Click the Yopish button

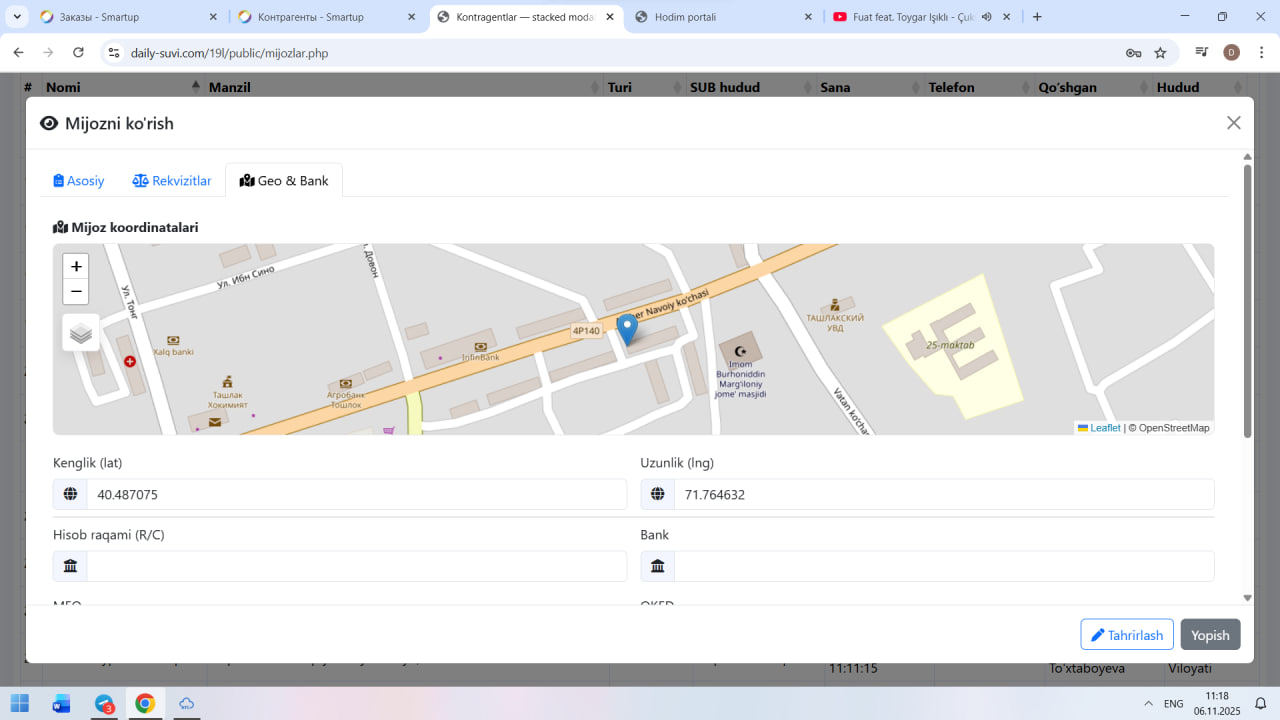click(x=1210, y=635)
